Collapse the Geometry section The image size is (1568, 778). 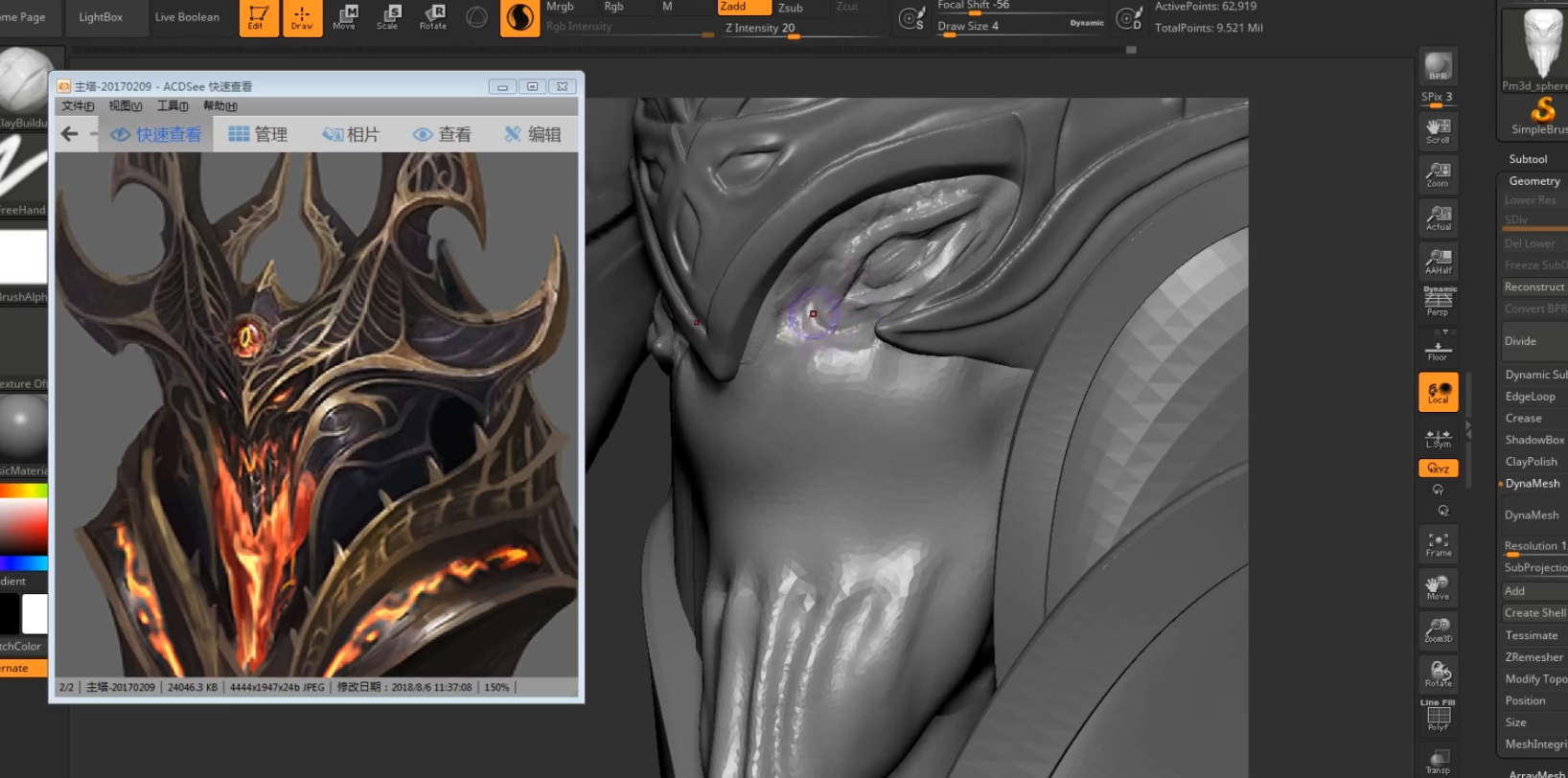coord(1533,181)
